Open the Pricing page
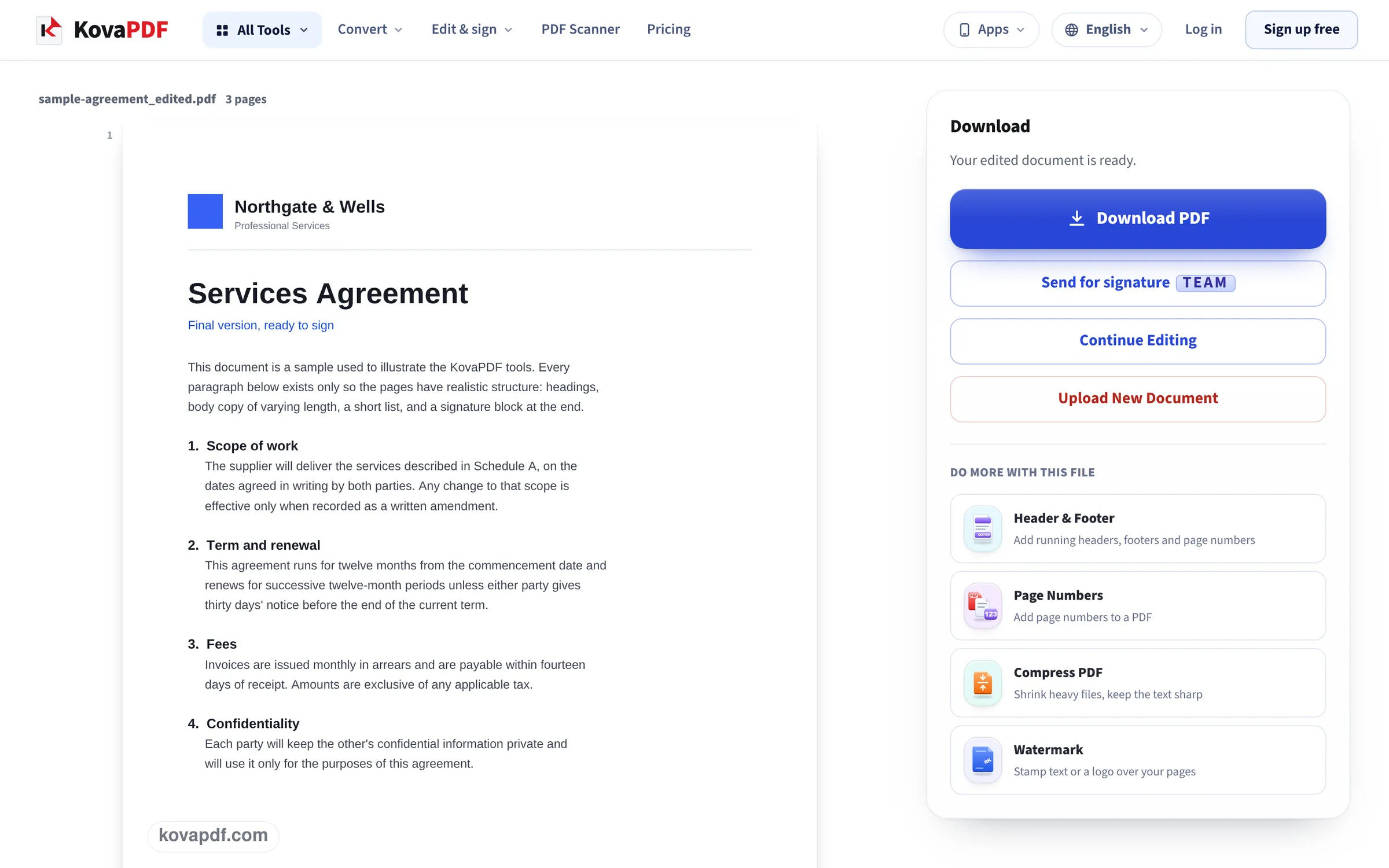 pyautogui.click(x=668, y=29)
